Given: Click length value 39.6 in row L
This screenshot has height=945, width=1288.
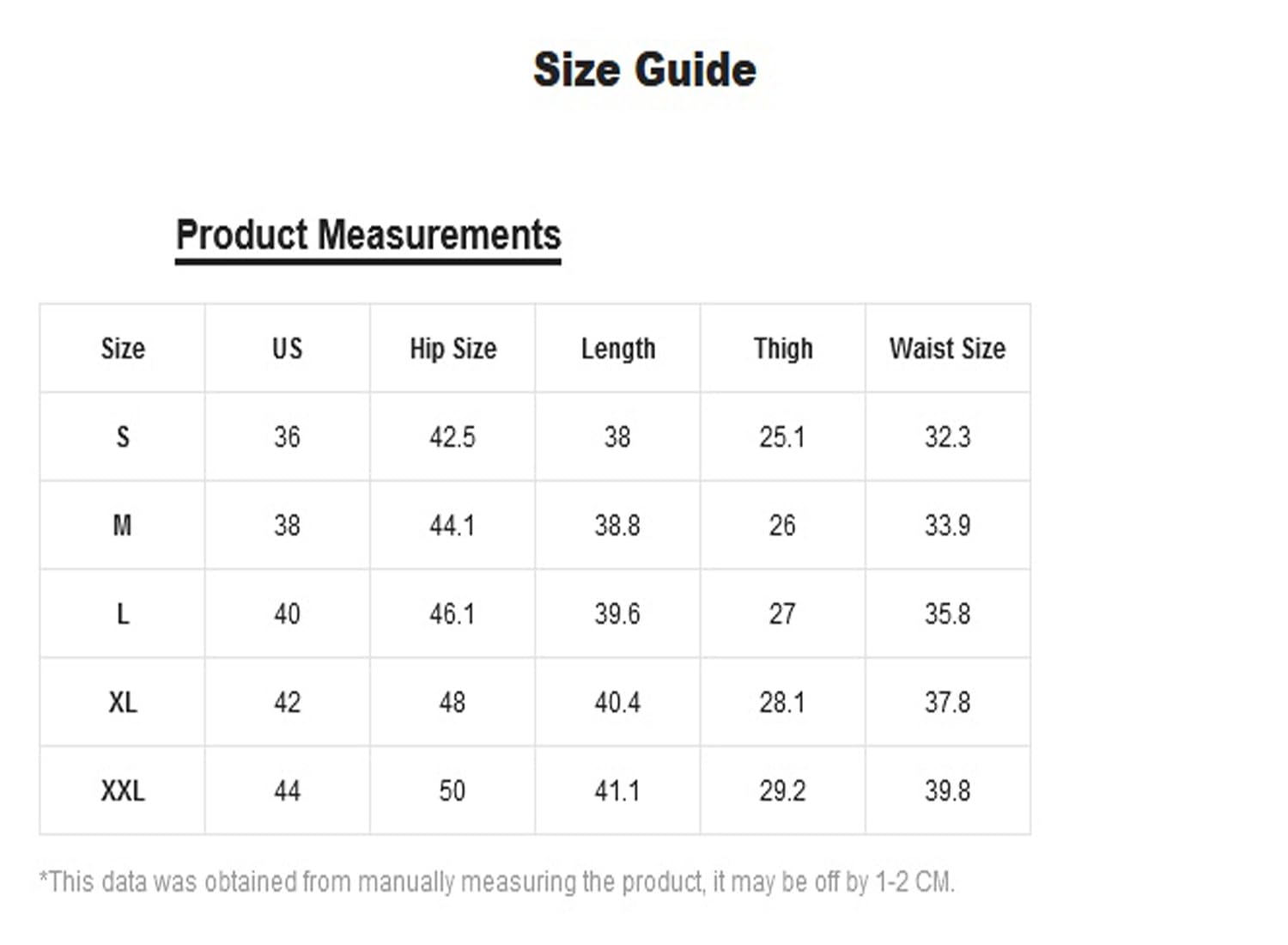Looking at the screenshot, I should 617,614.
